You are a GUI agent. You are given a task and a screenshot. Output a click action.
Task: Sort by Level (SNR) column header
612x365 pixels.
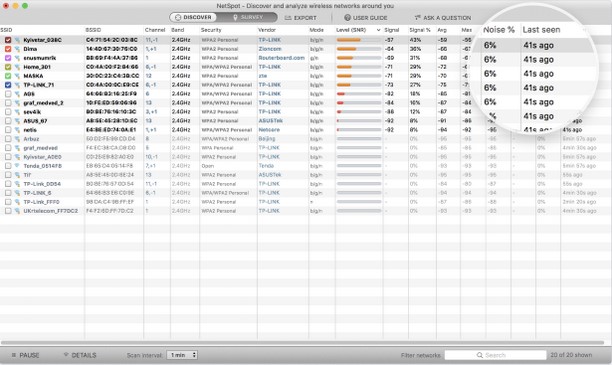(350, 30)
